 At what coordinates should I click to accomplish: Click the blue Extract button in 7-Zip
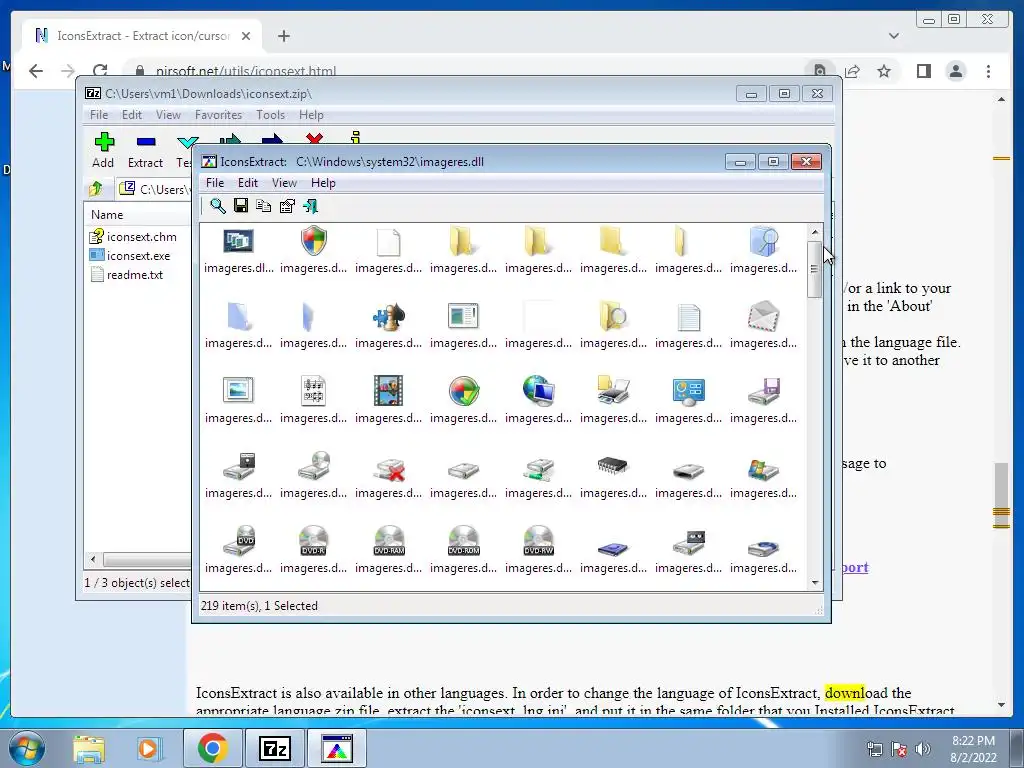pos(145,151)
